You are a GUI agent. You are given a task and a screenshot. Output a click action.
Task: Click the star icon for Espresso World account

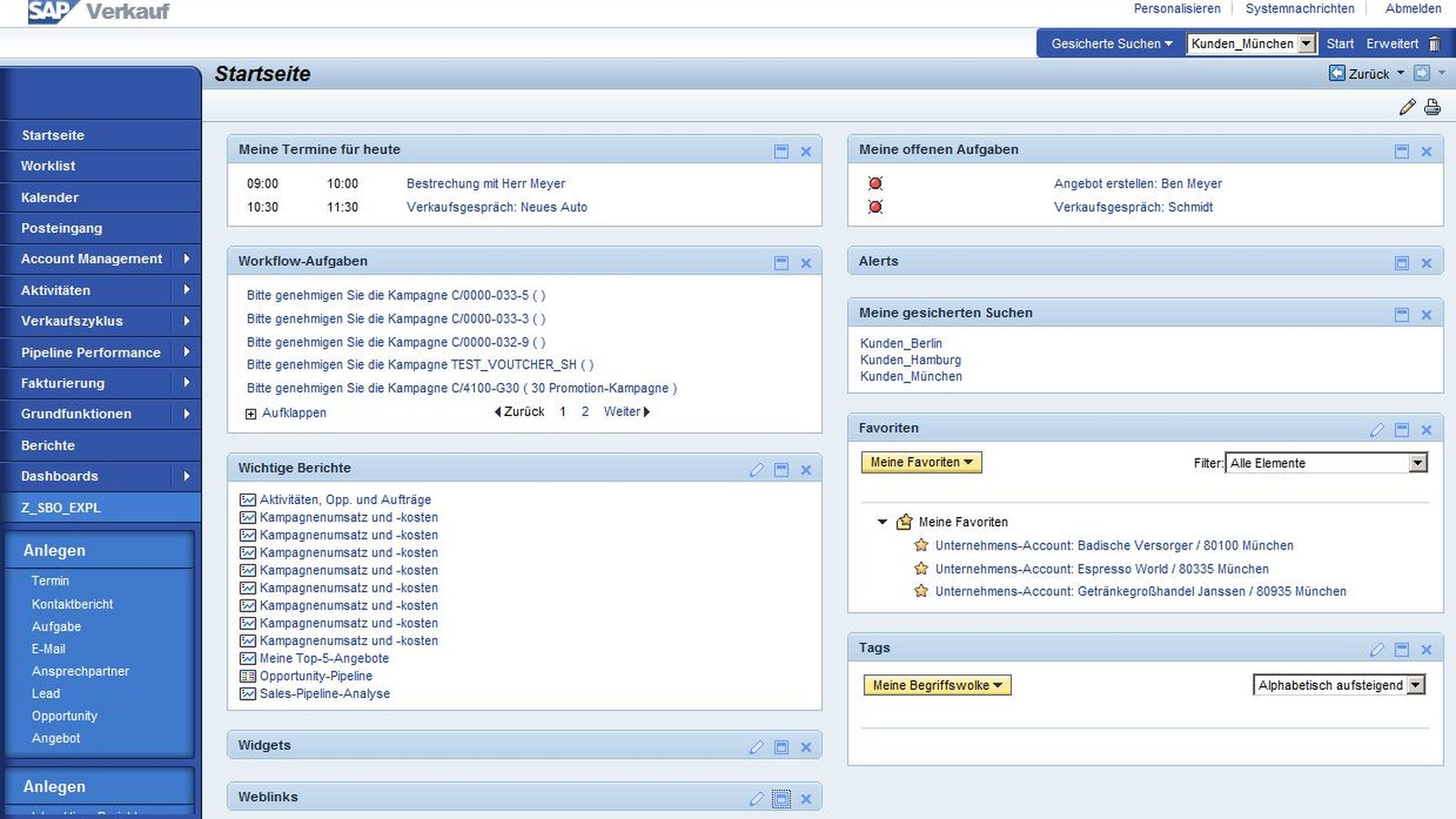point(921,569)
